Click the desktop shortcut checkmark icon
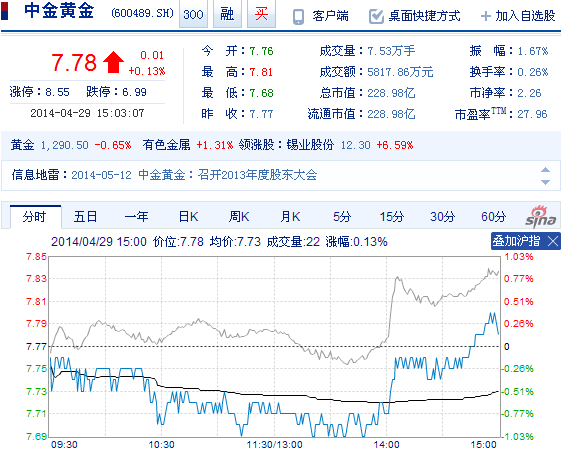The width and height of the screenshot is (561, 451). (376, 16)
